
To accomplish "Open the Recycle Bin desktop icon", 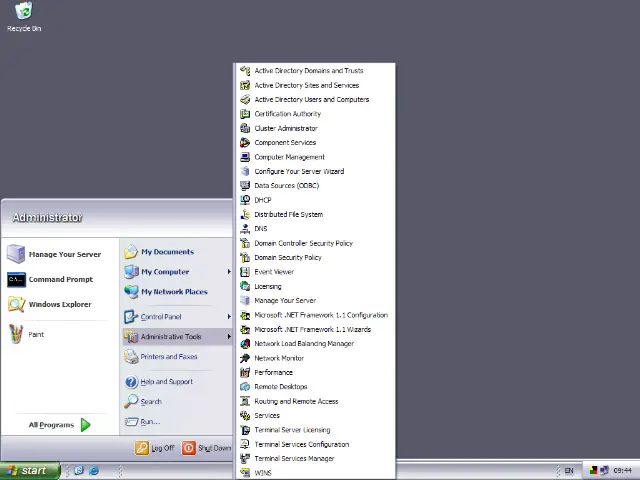I will pyautogui.click(x=24, y=16).
